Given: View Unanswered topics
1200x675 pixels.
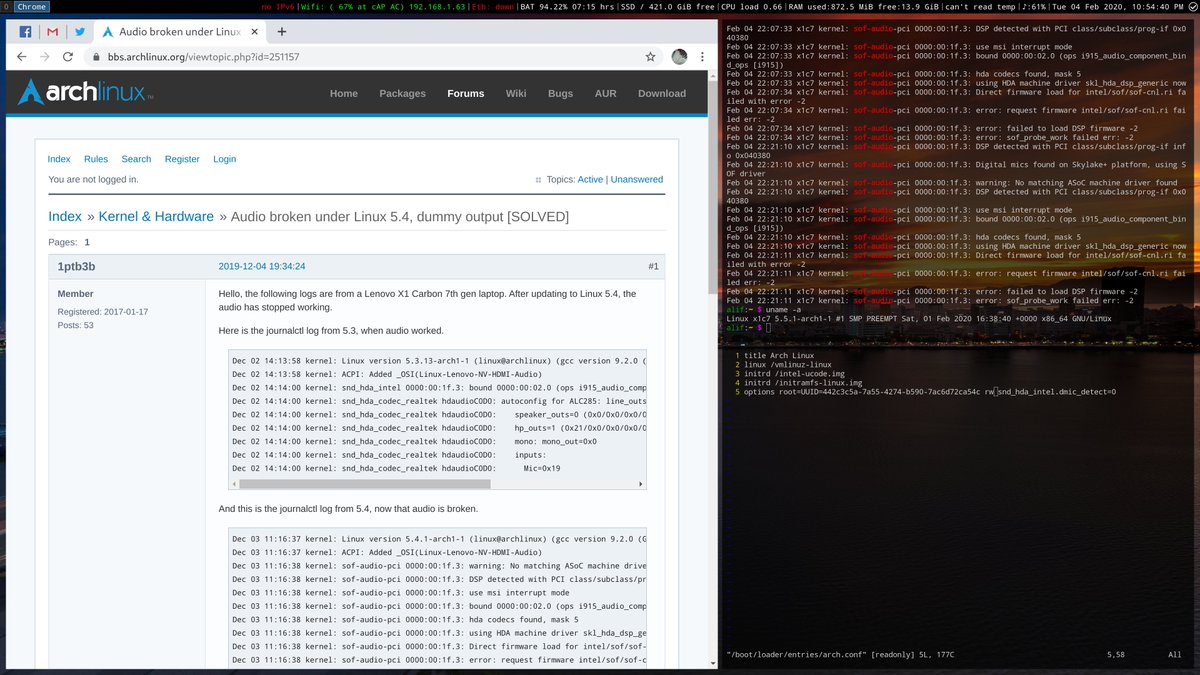Looking at the screenshot, I should (x=637, y=180).
